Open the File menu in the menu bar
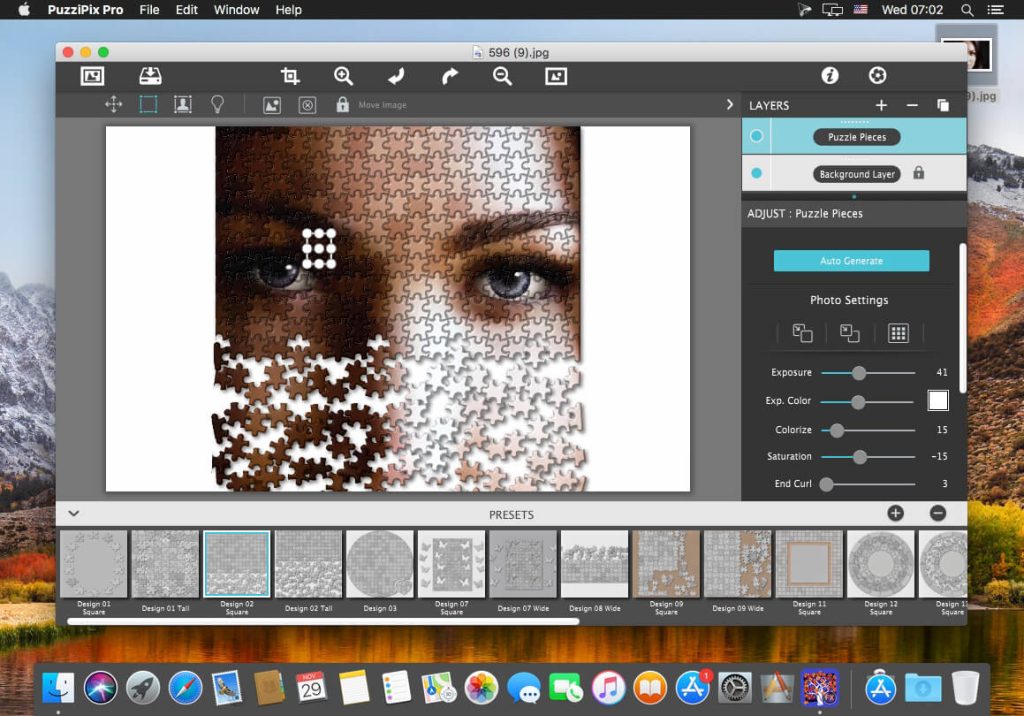This screenshot has width=1024, height=716. pos(149,10)
